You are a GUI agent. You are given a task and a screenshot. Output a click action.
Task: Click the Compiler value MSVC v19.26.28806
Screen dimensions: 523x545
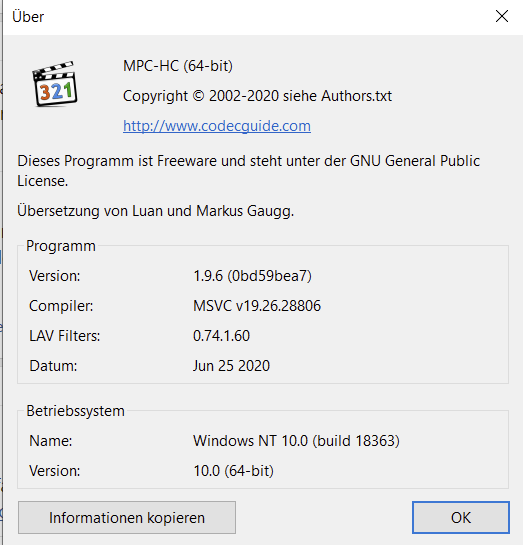(x=257, y=306)
